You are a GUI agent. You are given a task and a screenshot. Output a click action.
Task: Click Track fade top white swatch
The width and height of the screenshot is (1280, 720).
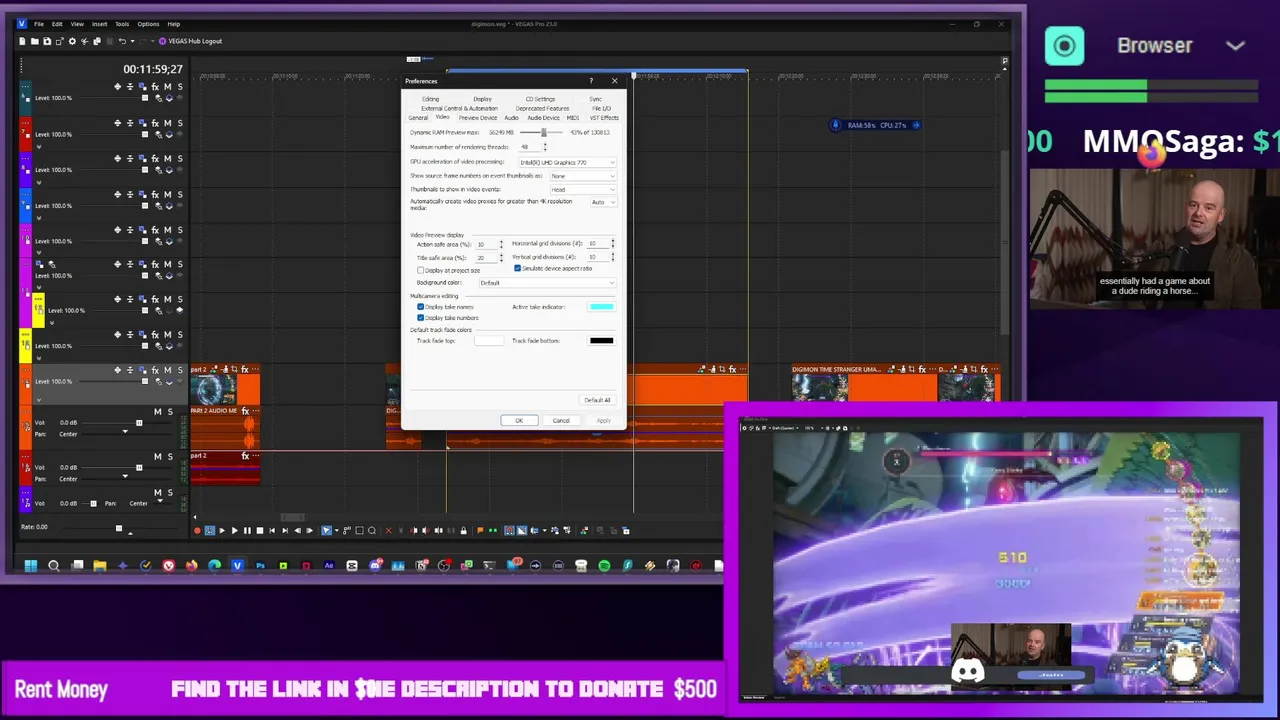(489, 341)
